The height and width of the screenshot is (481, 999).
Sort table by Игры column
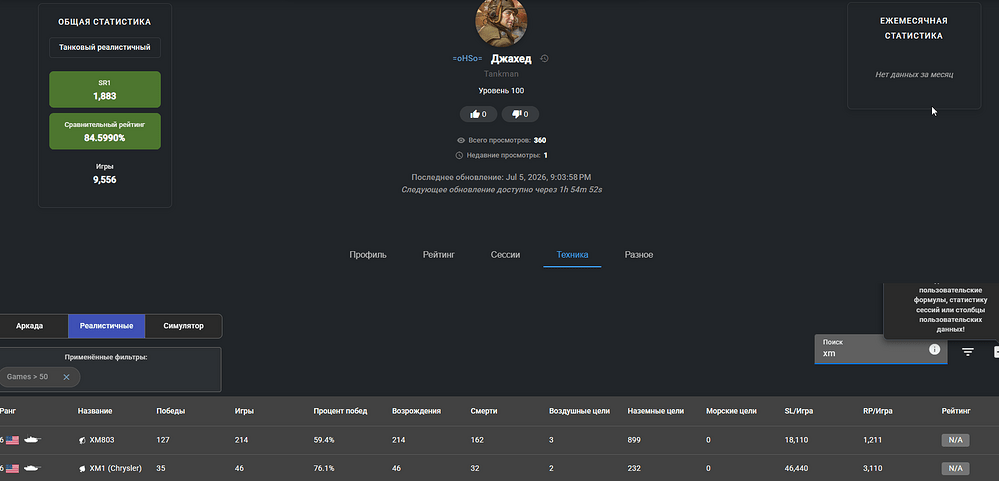244,412
